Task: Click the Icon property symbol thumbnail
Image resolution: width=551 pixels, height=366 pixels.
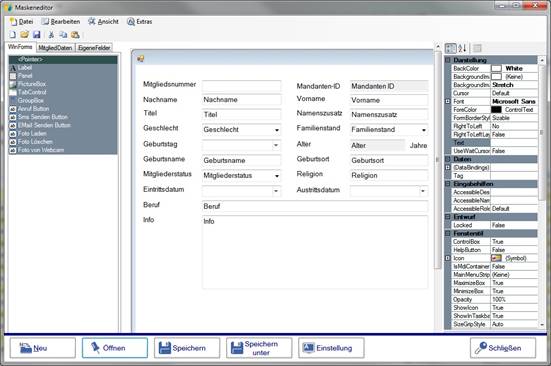Action: tap(496, 258)
